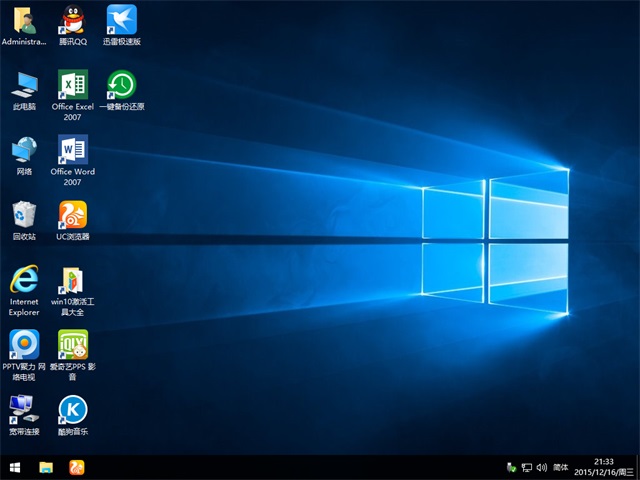Click the UC浏览器 desktop icon

tap(73, 215)
